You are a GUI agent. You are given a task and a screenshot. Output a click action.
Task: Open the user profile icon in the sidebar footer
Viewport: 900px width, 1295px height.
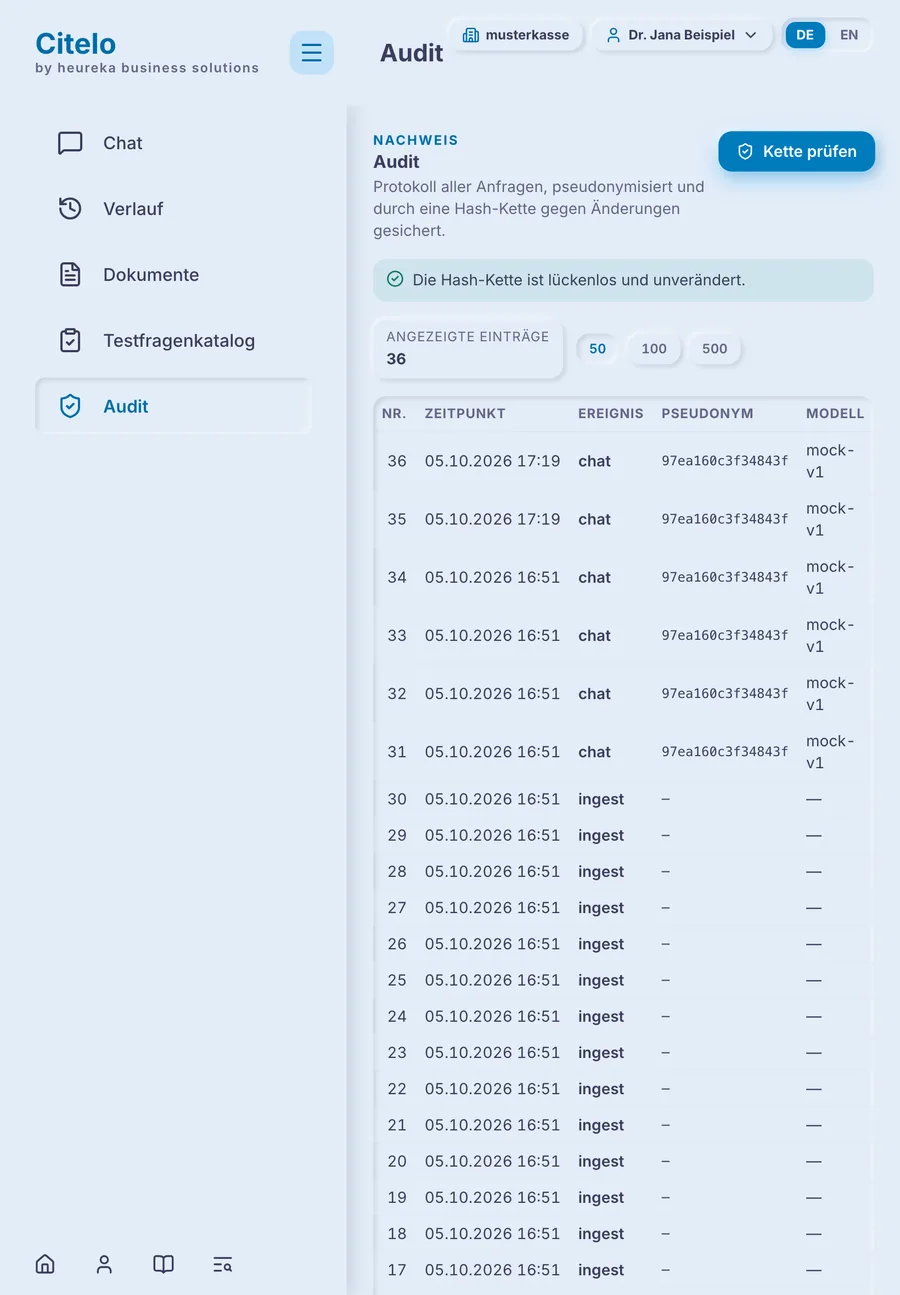tap(104, 1264)
